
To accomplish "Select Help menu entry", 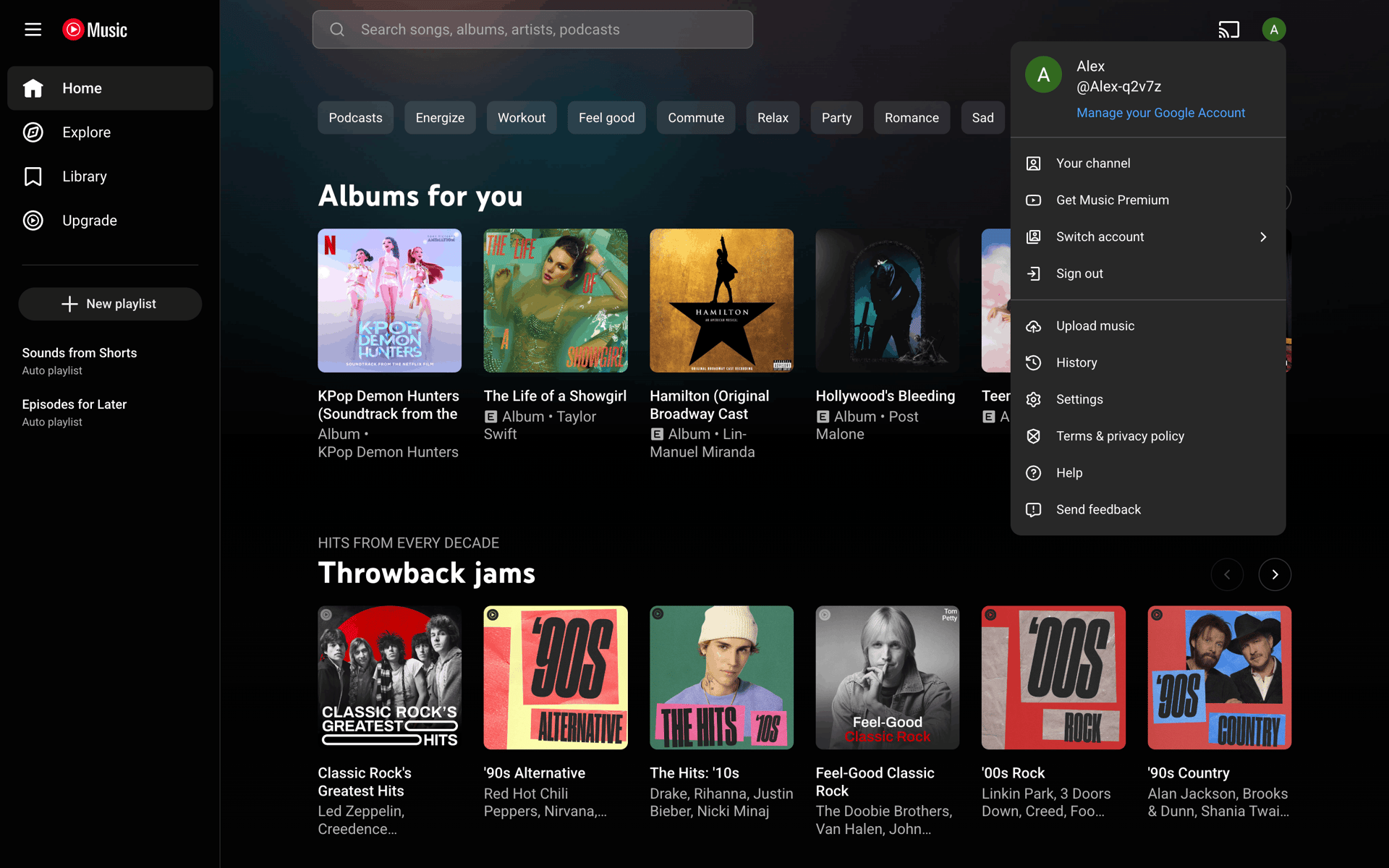I will coord(1147,473).
